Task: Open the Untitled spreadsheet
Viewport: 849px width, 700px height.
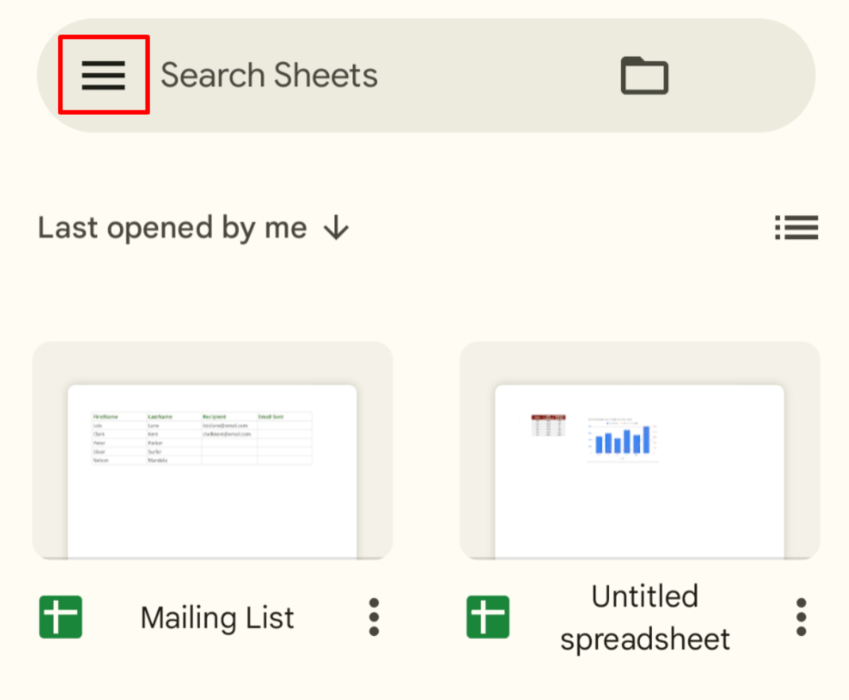Action: 639,449
